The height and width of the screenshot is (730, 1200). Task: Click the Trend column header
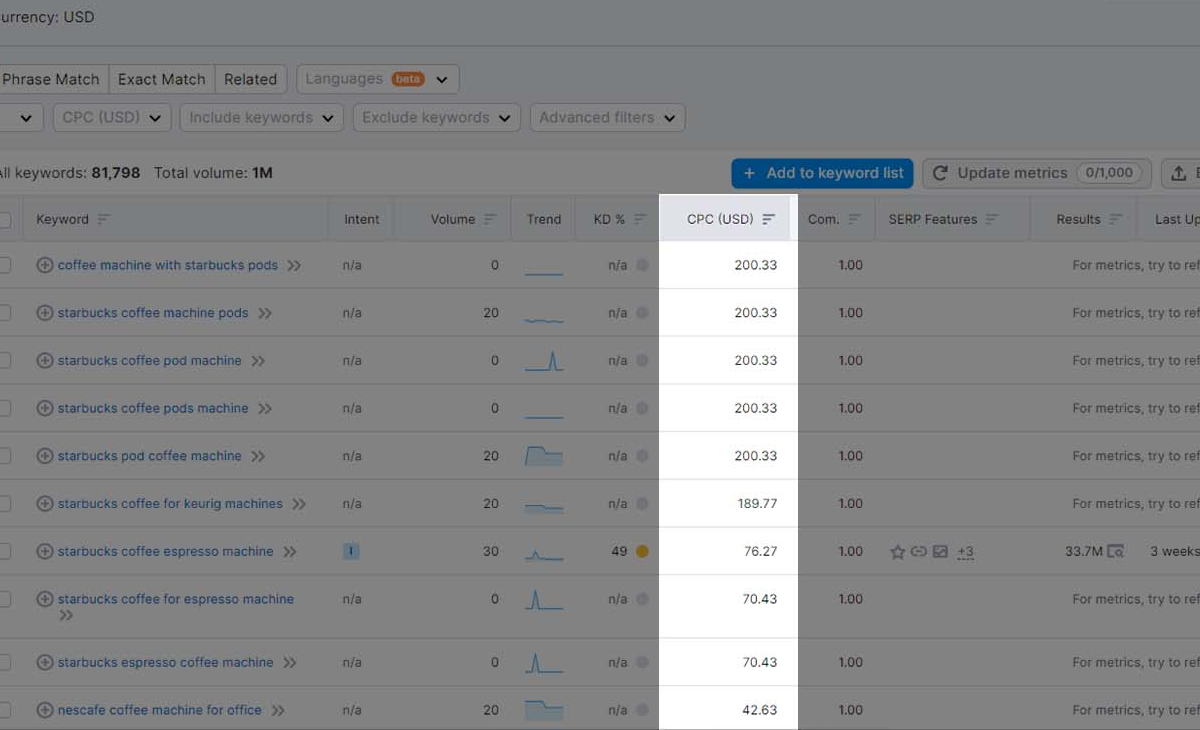[544, 219]
